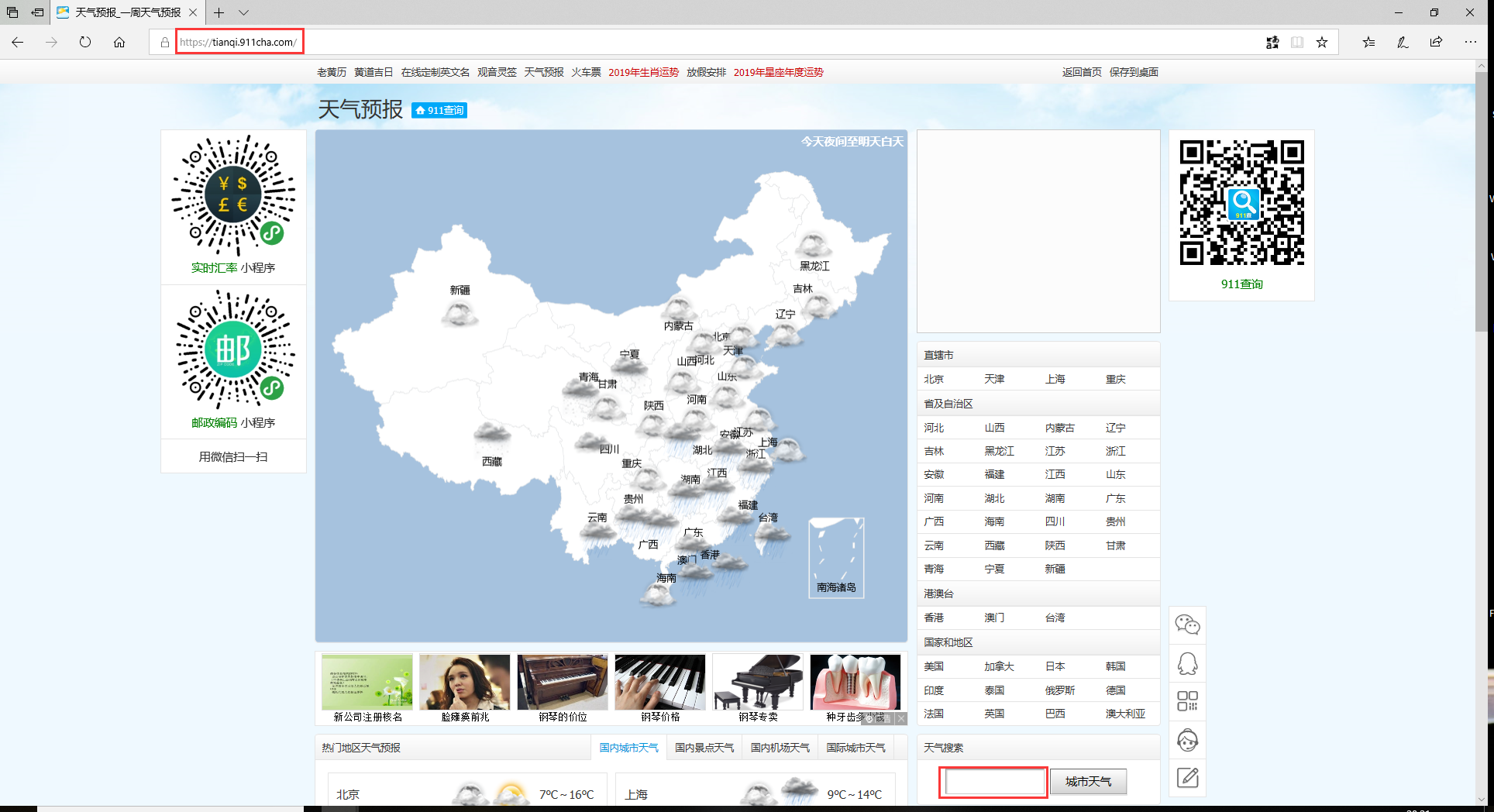Start a Web Note with the pen icon
Image resolution: width=1494 pixels, height=812 pixels.
[1402, 43]
